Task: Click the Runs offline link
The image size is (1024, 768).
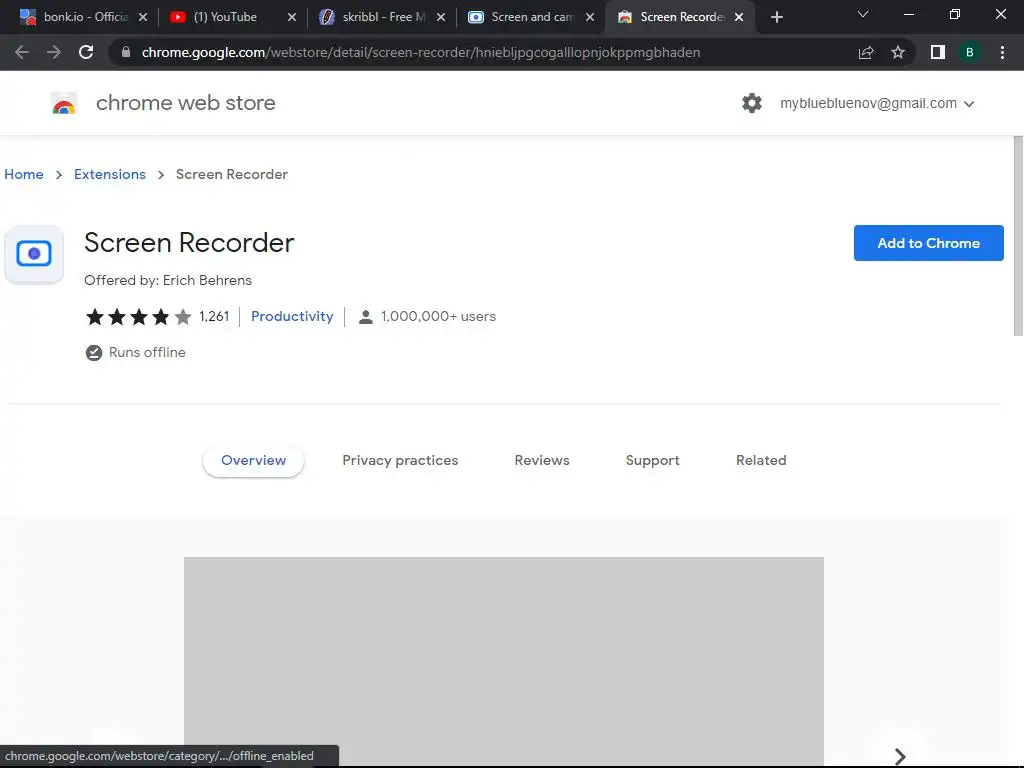Action: coord(147,353)
